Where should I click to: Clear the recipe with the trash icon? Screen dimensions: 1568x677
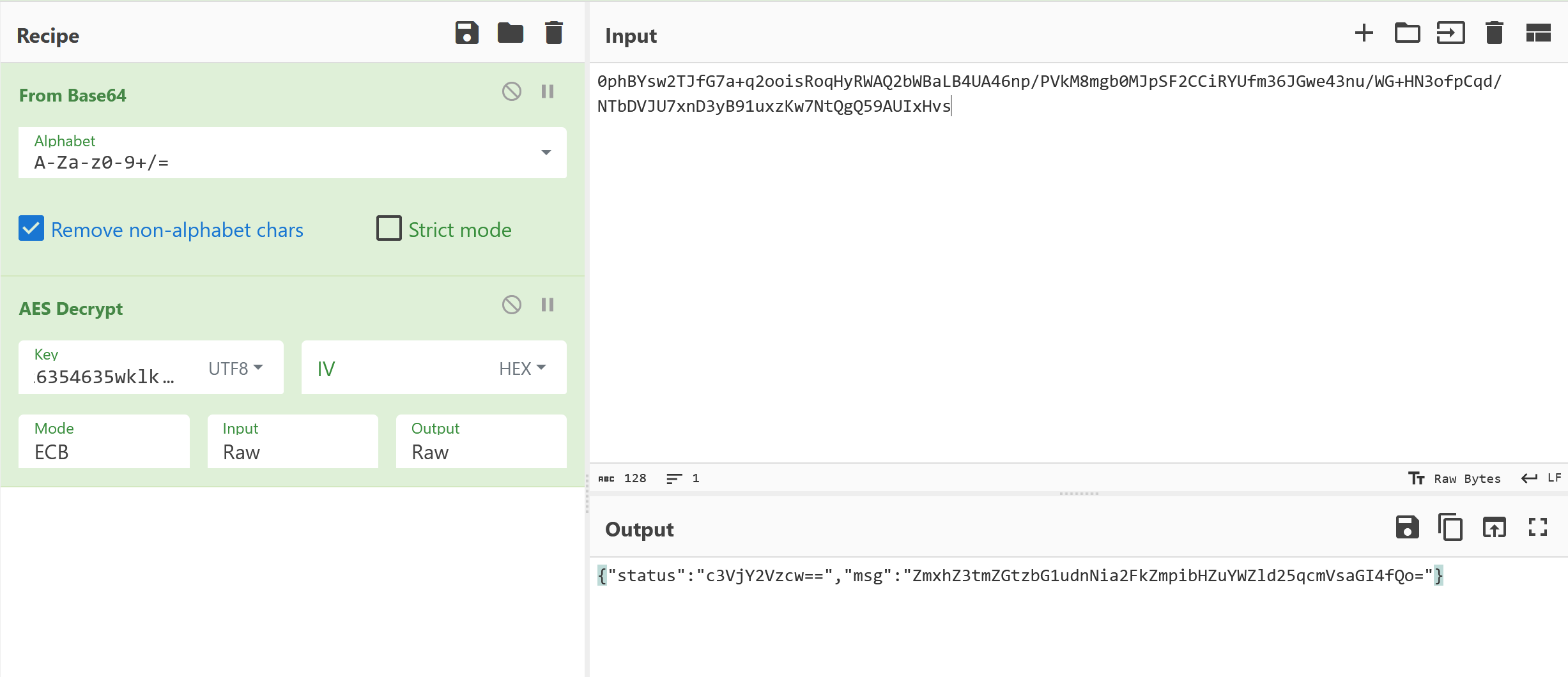click(553, 33)
